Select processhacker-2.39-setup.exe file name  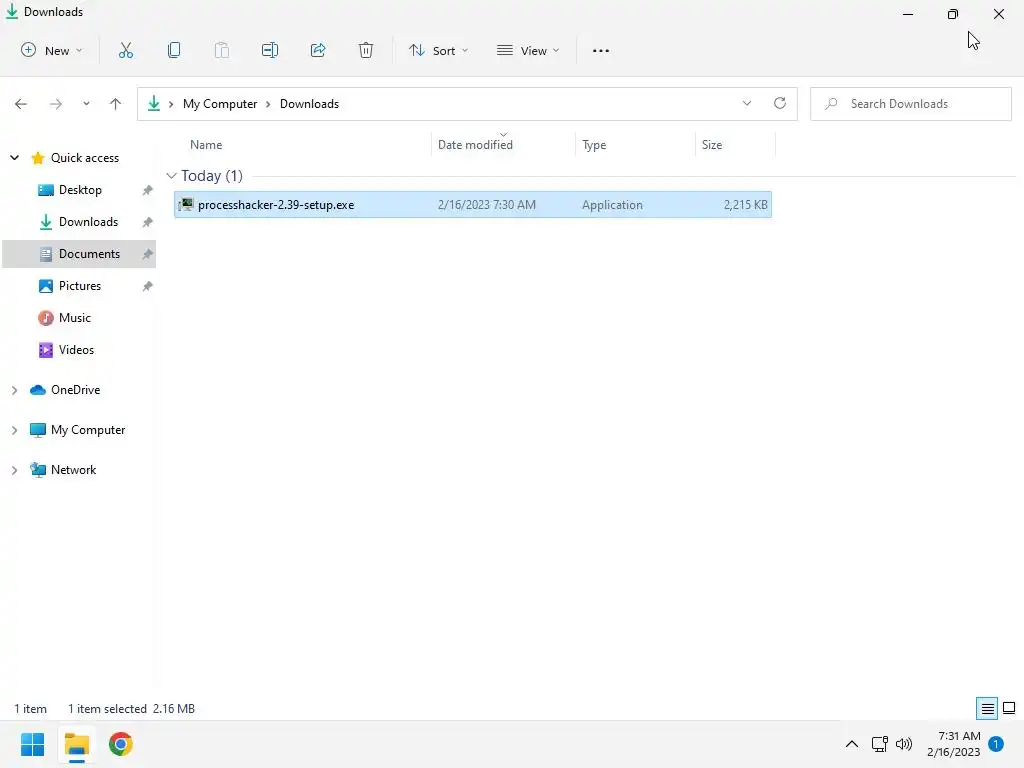pyautogui.click(x=276, y=204)
